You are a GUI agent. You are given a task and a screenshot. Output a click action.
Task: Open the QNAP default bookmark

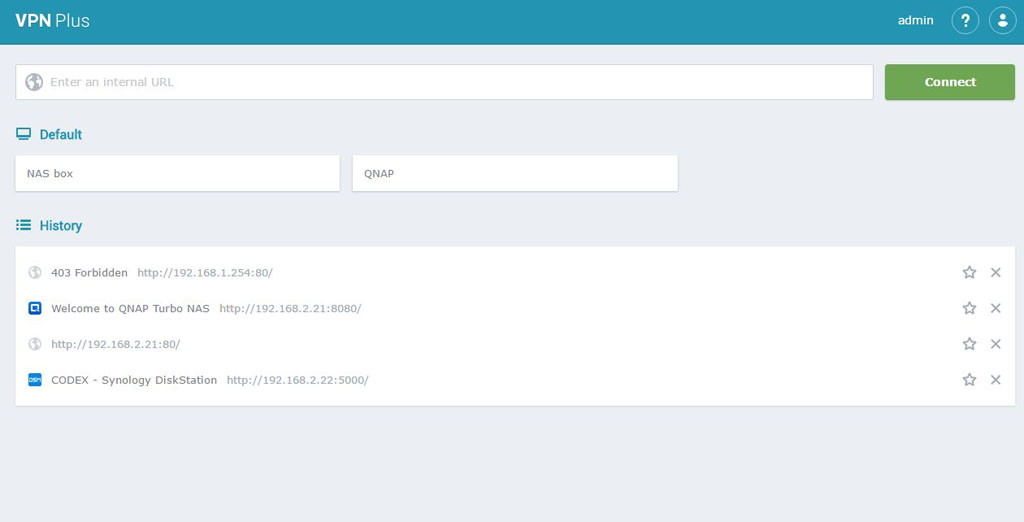515,173
